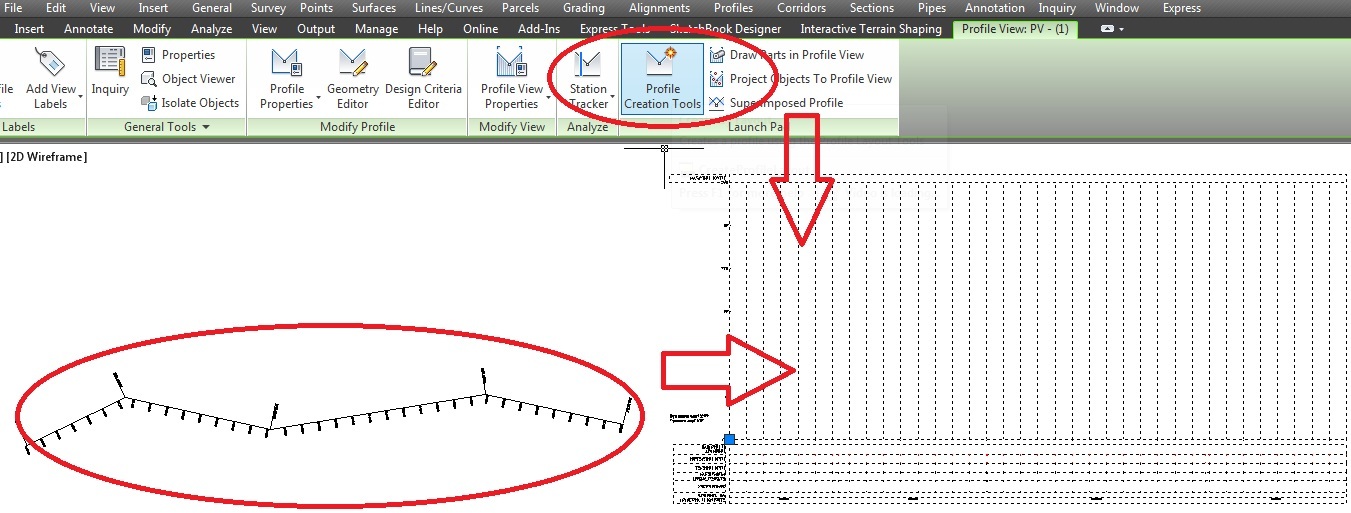The image size is (1351, 513).
Task: Open the Express menu
Action: [x=1182, y=8]
